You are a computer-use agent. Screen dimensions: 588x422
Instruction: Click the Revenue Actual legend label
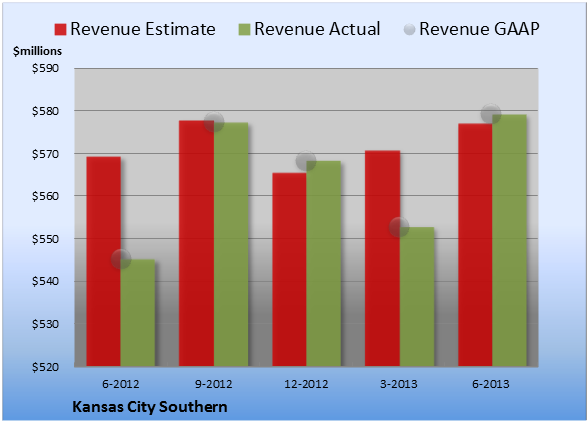317,29
